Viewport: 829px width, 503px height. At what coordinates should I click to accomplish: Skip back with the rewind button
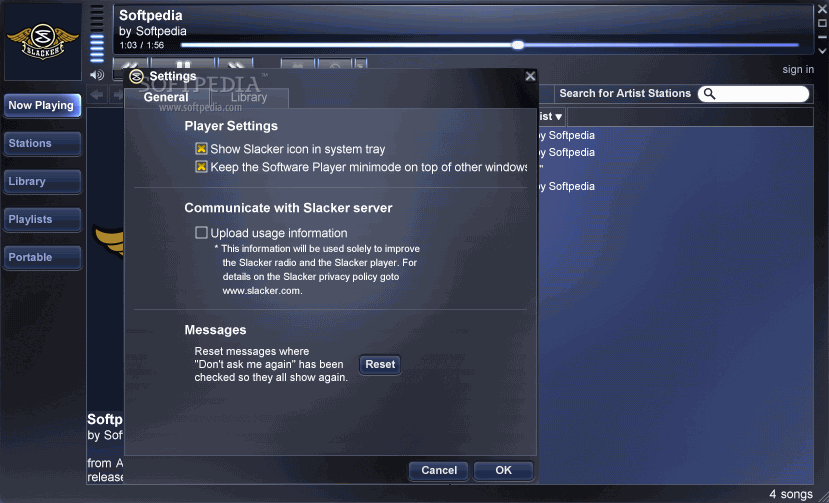tap(130, 63)
